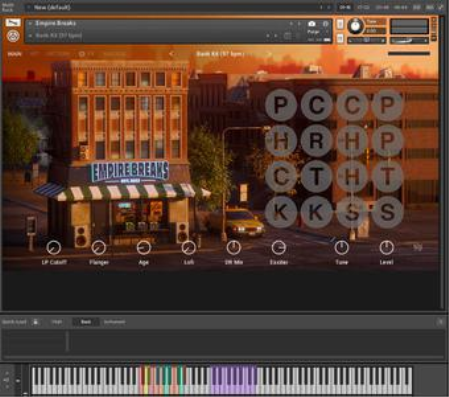Trigger the top-right P pad

point(387,105)
